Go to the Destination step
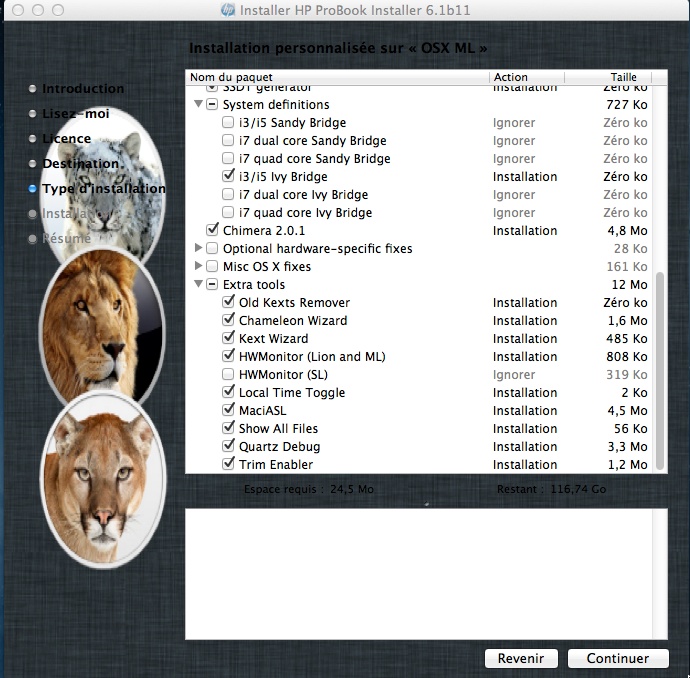 (x=81, y=164)
